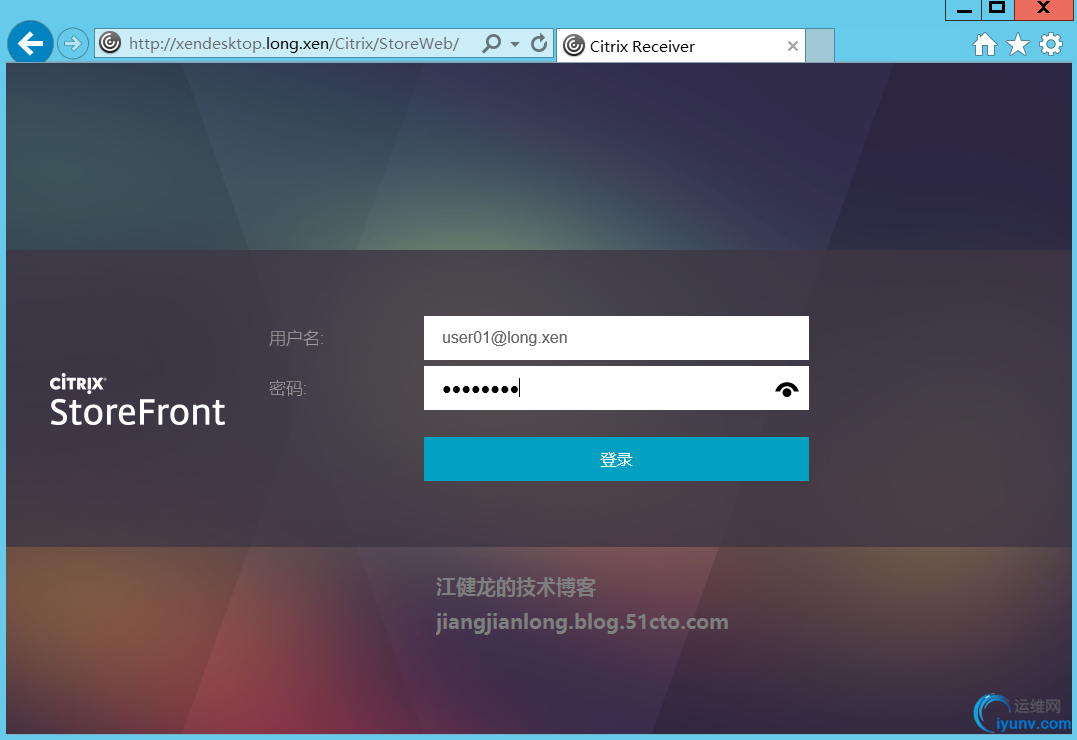Click the 用户名 label
The image size is (1077, 740).
(296, 338)
